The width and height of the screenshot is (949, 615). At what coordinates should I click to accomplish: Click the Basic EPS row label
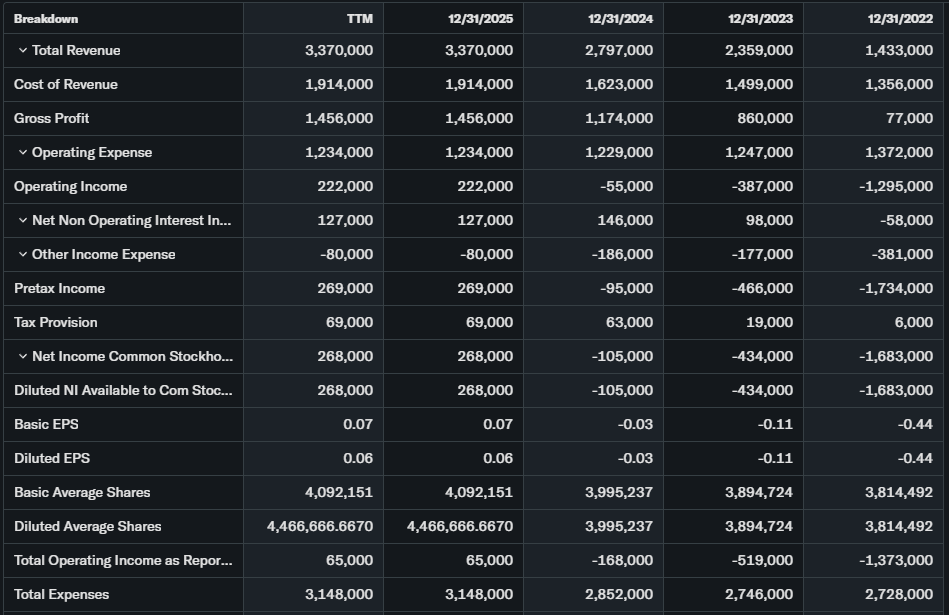pos(46,425)
